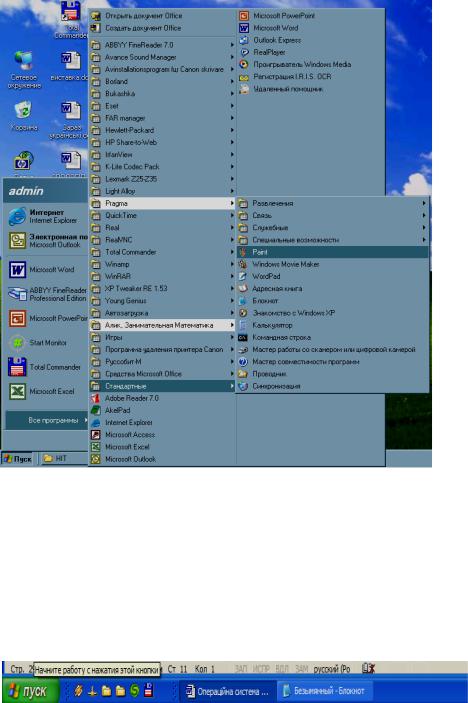
Task: Expand the Игры folder
Action: 162,337
